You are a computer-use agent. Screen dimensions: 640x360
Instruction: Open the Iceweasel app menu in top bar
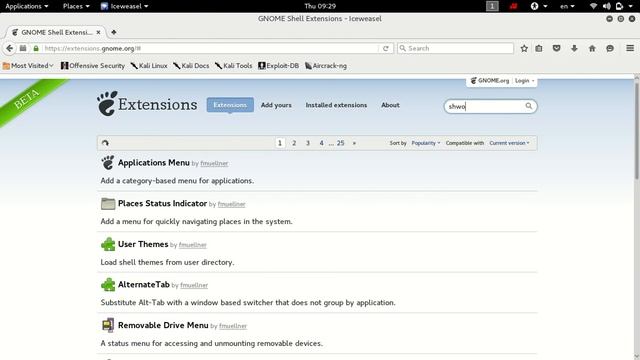pos(124,6)
